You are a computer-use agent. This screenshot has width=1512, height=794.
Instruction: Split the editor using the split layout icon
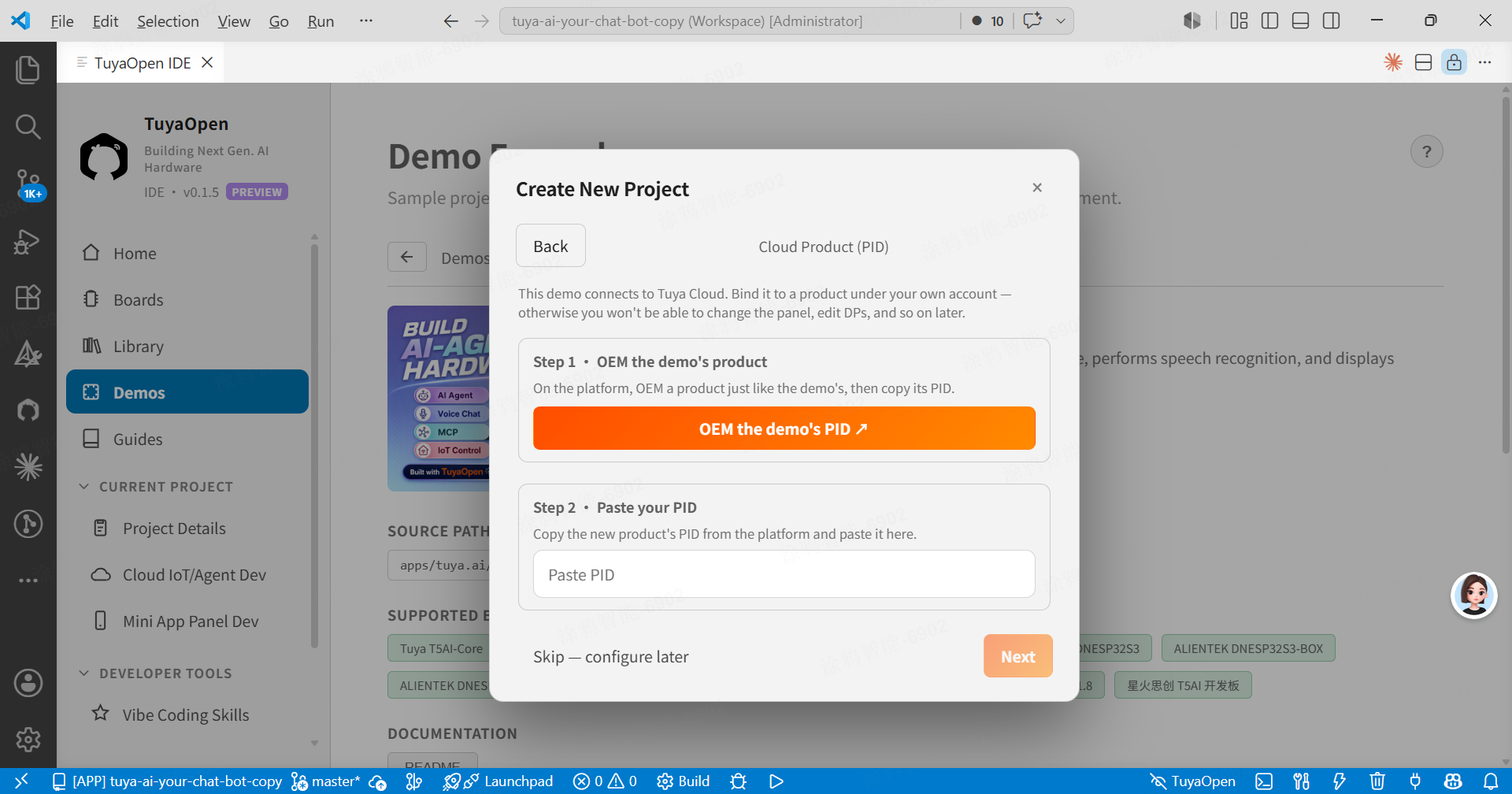pos(1423,62)
